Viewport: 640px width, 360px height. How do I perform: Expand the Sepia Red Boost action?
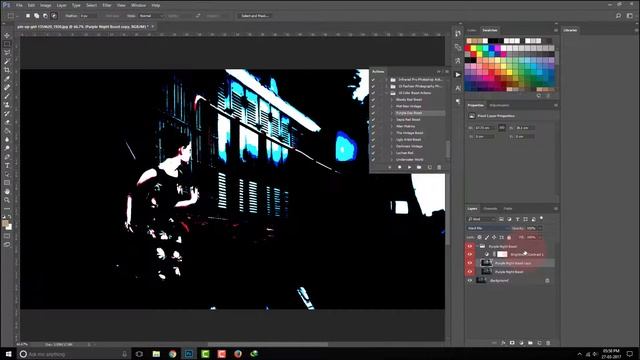coord(392,120)
